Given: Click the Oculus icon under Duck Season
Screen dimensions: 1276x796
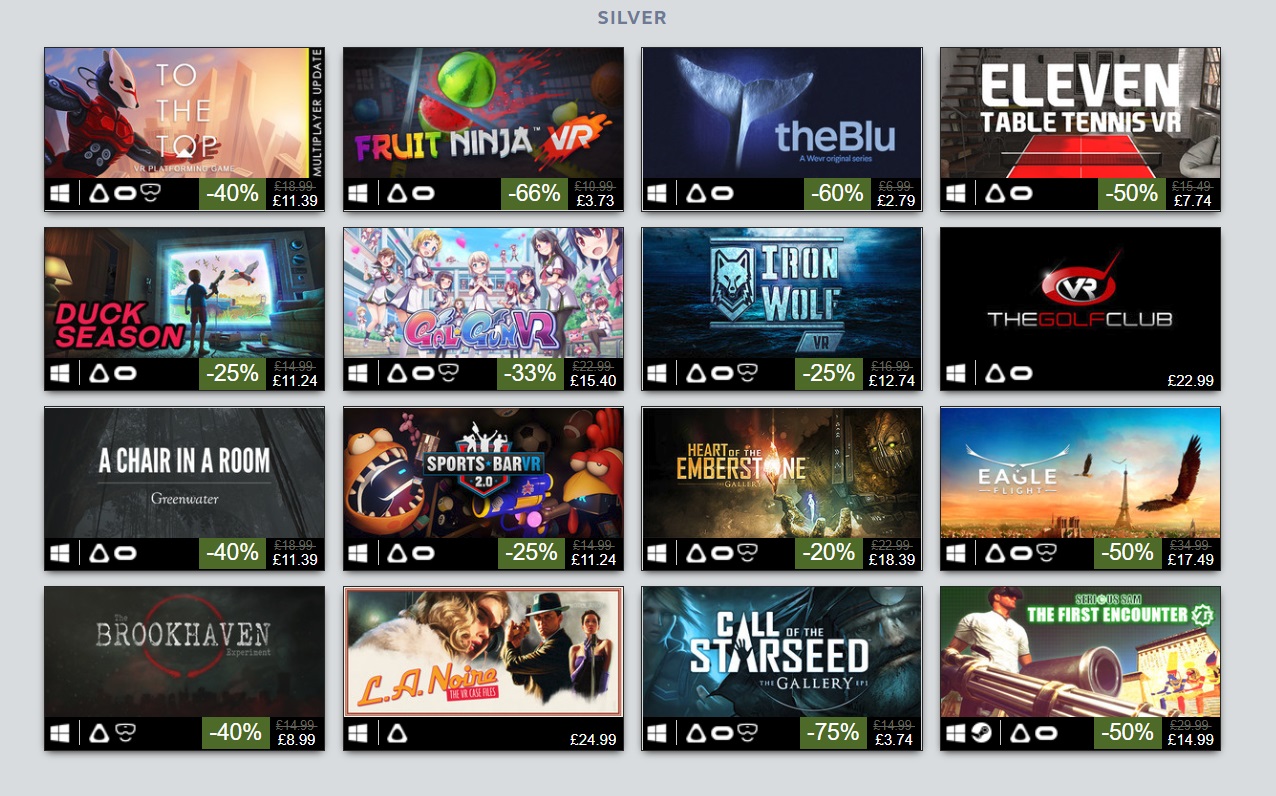Looking at the screenshot, I should coord(125,374).
